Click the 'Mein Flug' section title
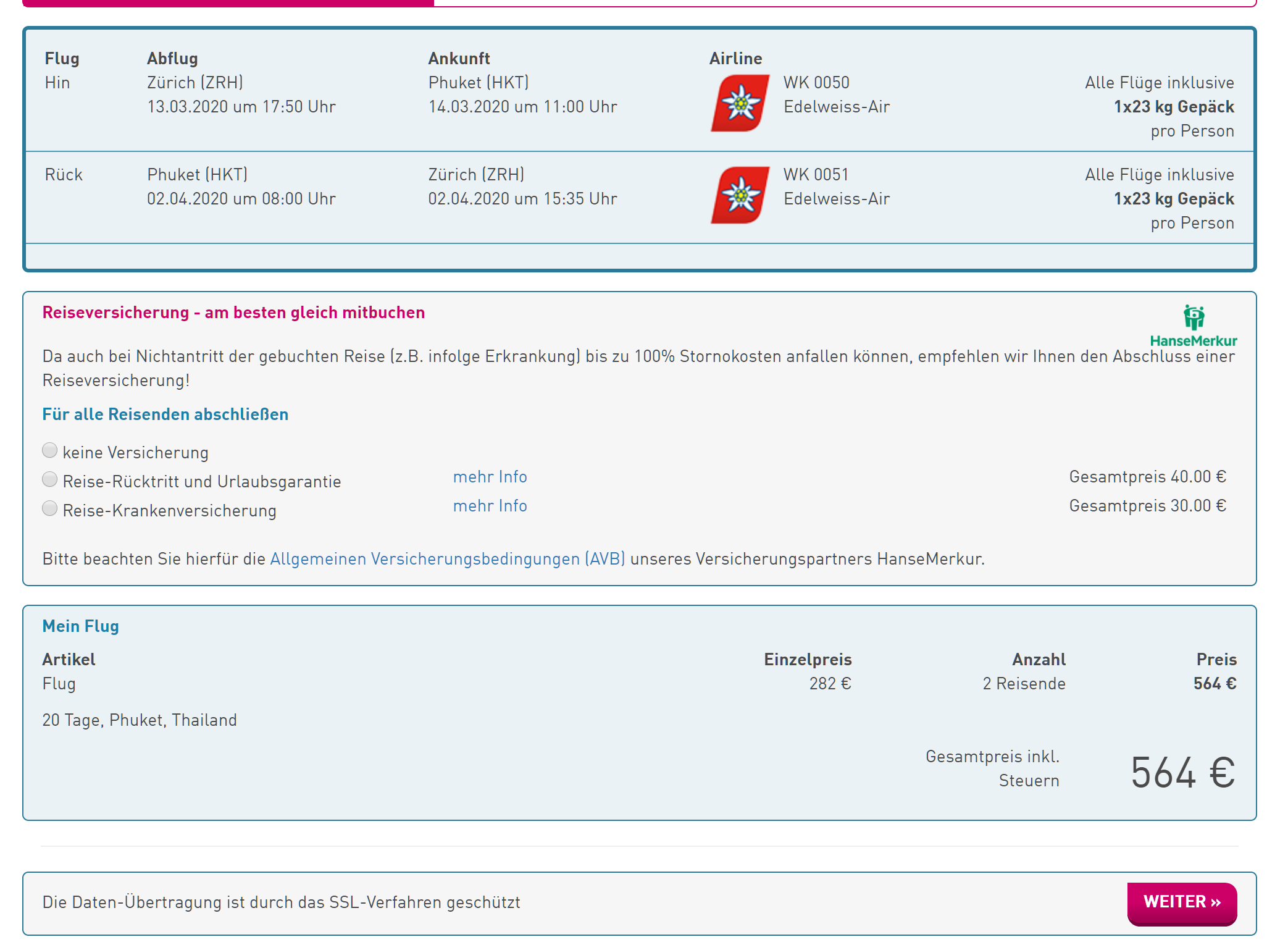This screenshot has height=950, width=1288. (80, 626)
